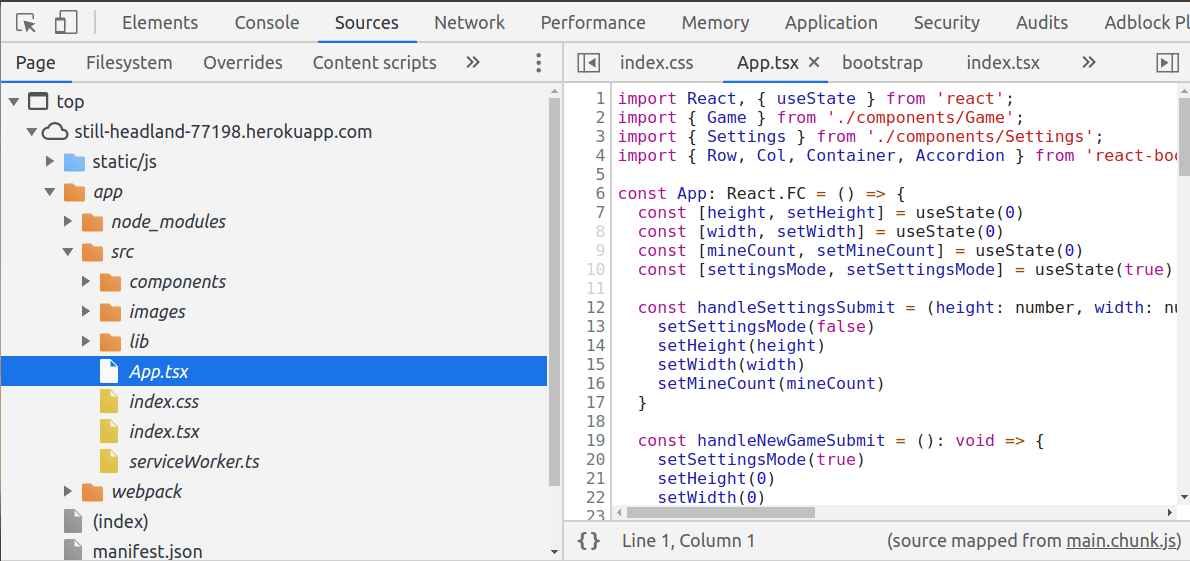Toggle the device toolbar icon
The image size is (1190, 561).
coord(65,22)
